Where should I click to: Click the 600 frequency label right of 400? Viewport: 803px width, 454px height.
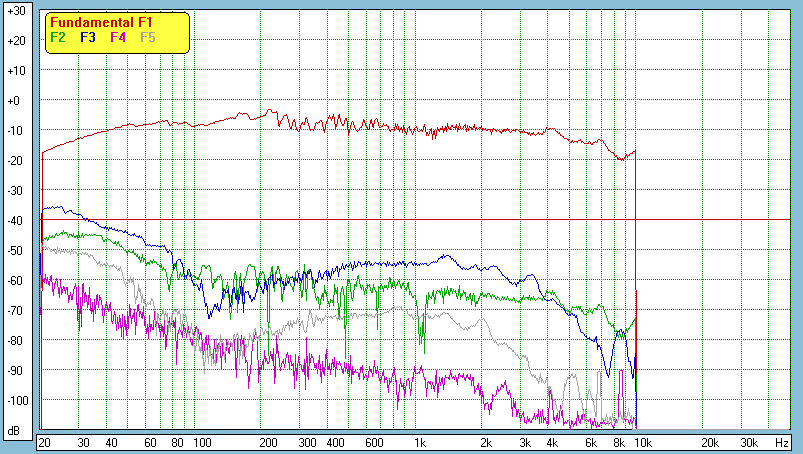373,441
